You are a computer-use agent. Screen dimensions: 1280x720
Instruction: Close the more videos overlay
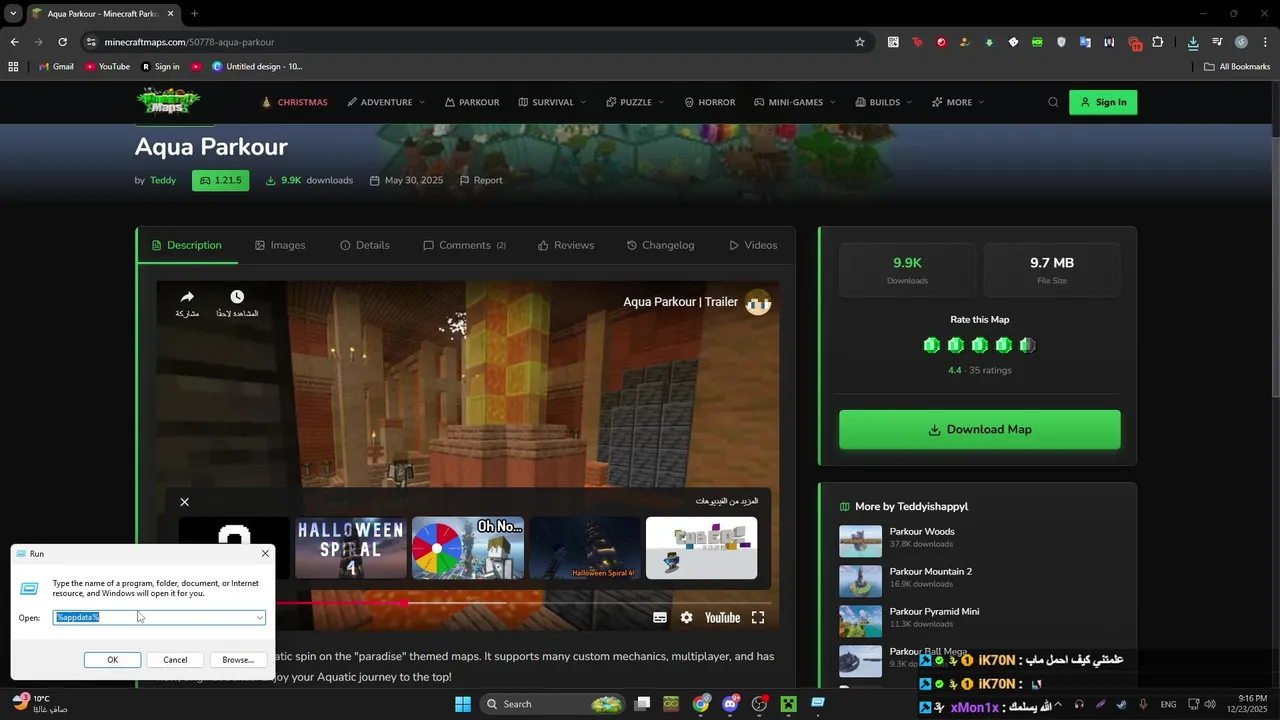coord(184,502)
